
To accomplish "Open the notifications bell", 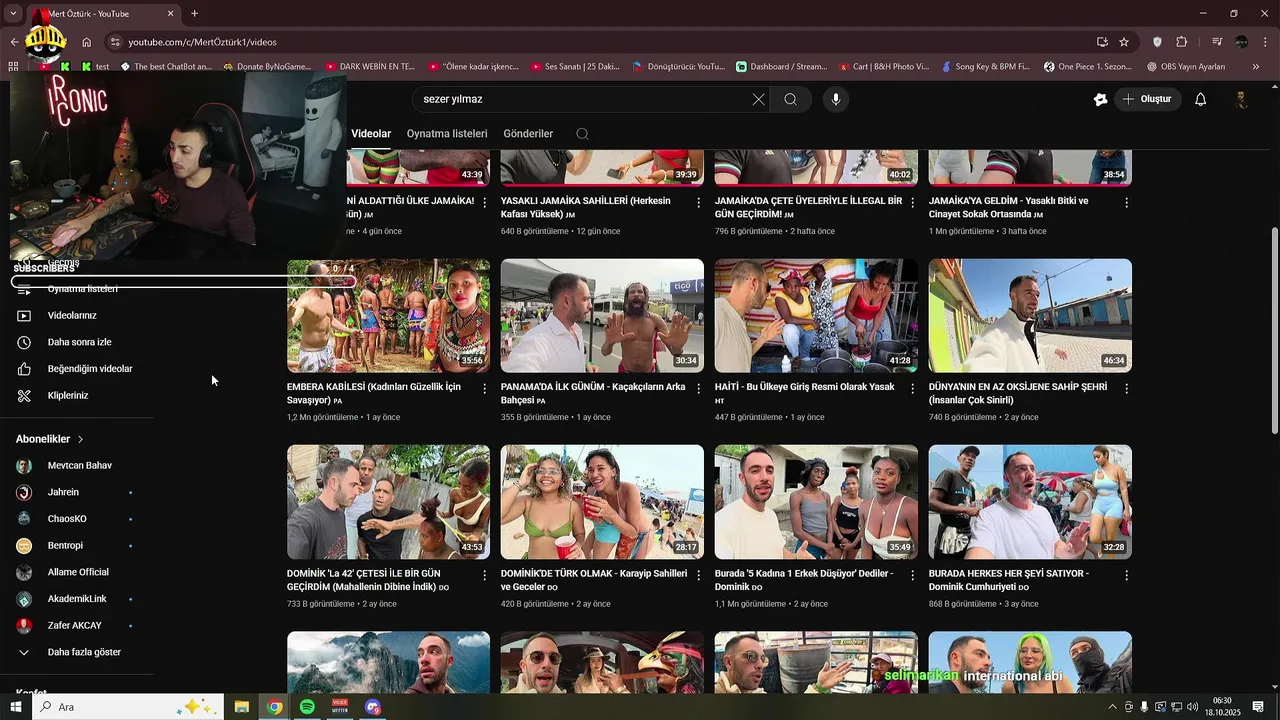I will (1201, 99).
